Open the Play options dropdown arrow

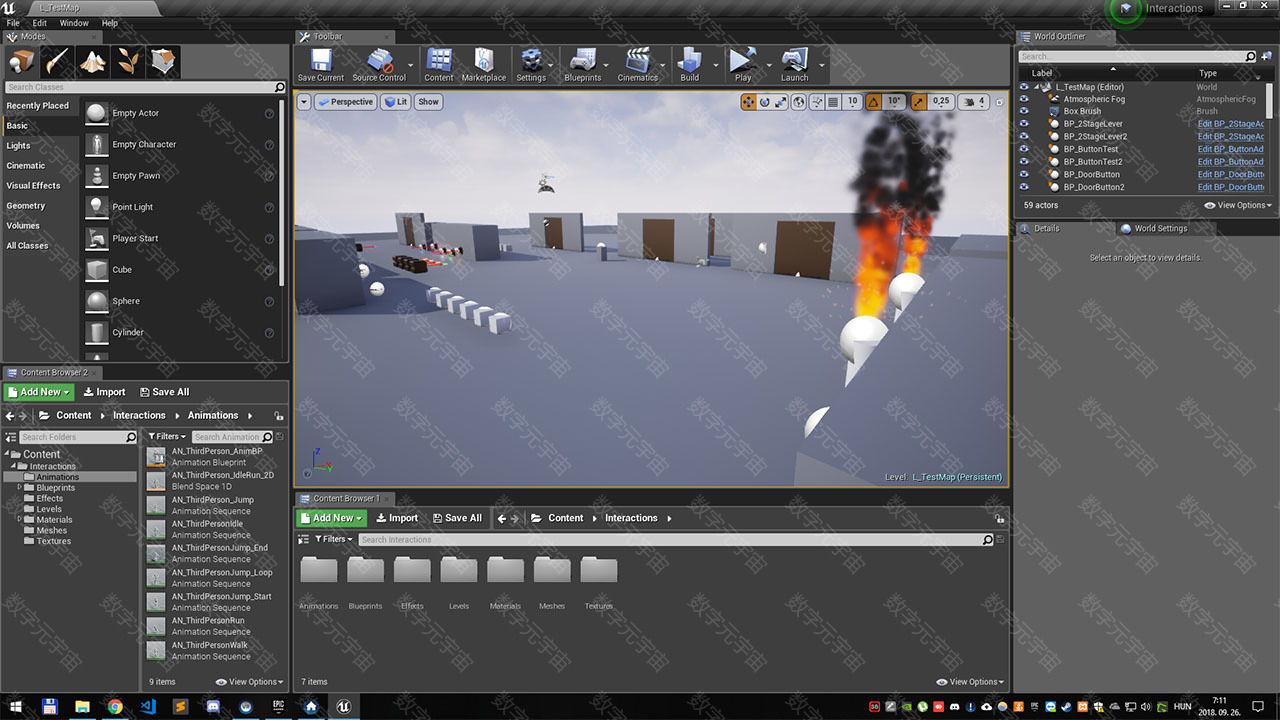pyautogui.click(x=768, y=65)
